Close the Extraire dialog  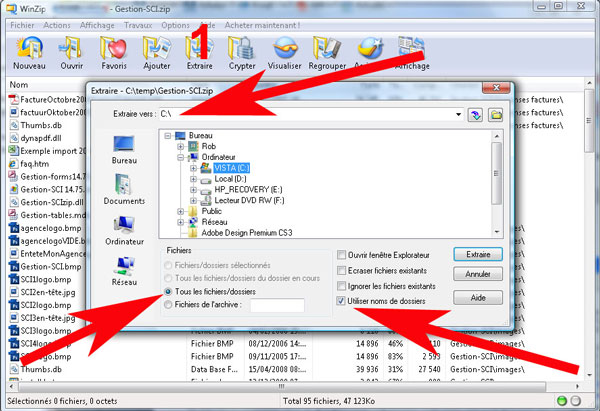[496, 88]
